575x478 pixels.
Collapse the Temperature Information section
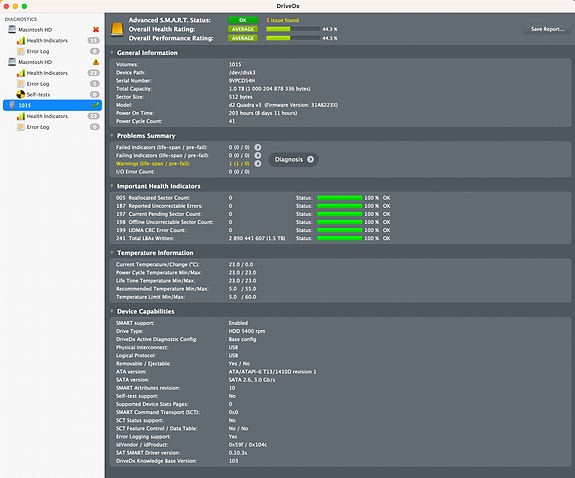pos(112,253)
